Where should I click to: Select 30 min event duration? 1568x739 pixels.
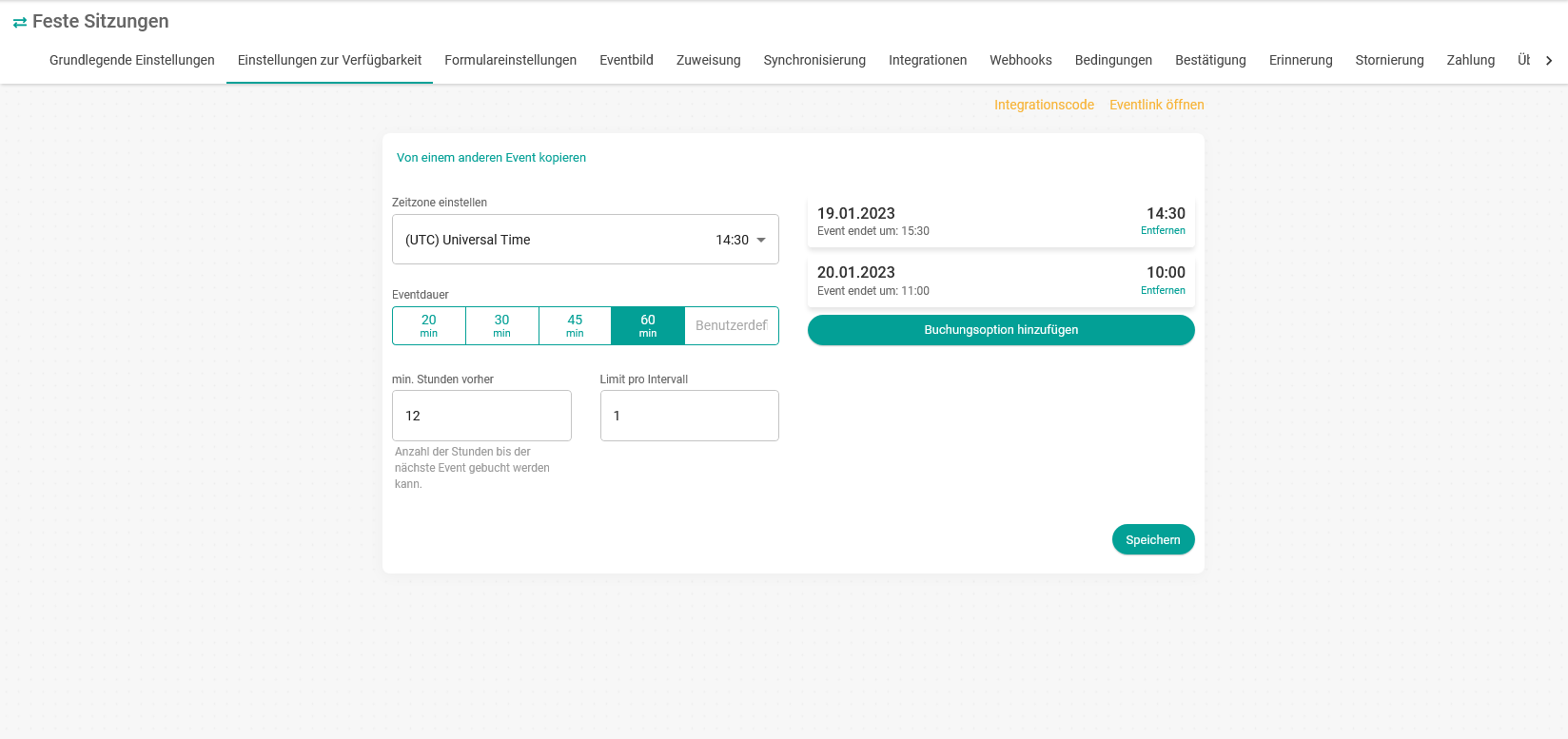click(501, 325)
